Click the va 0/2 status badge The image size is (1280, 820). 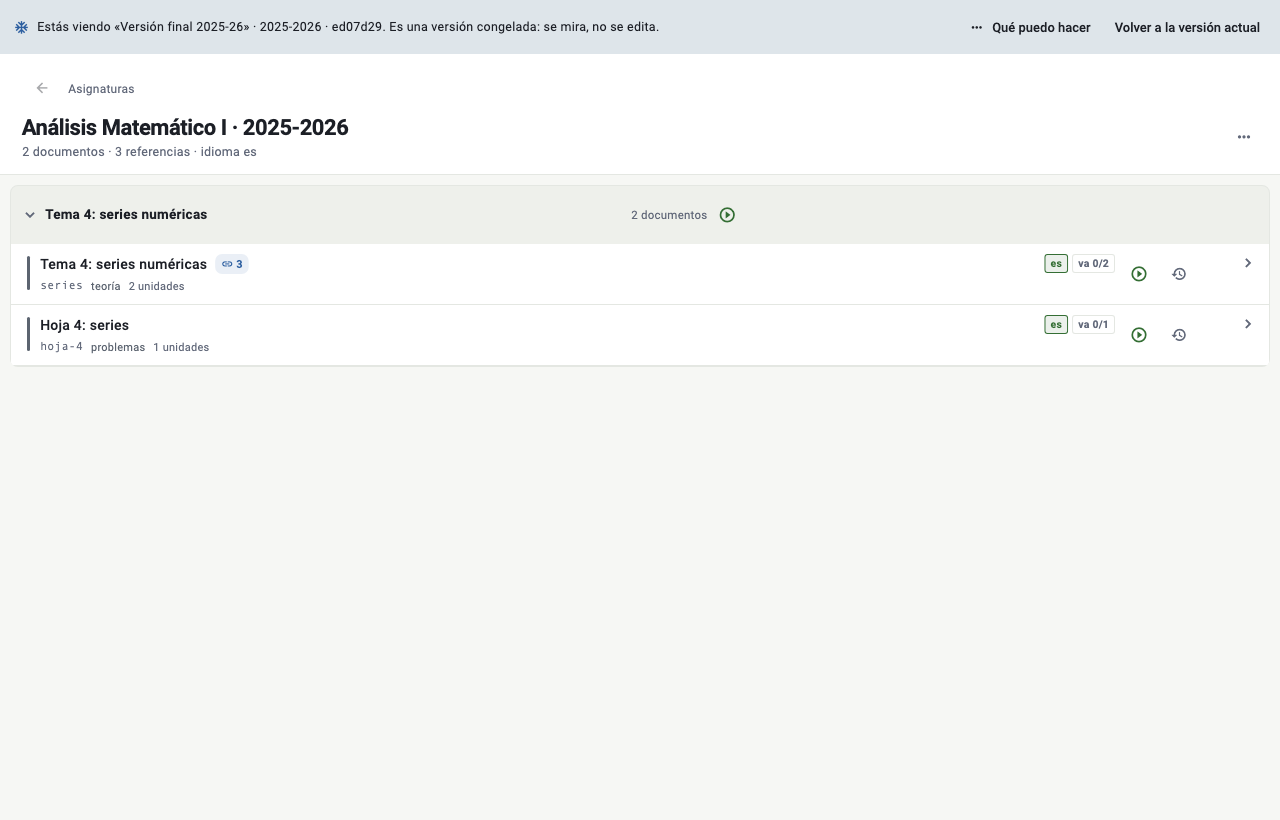pyautogui.click(x=1093, y=264)
